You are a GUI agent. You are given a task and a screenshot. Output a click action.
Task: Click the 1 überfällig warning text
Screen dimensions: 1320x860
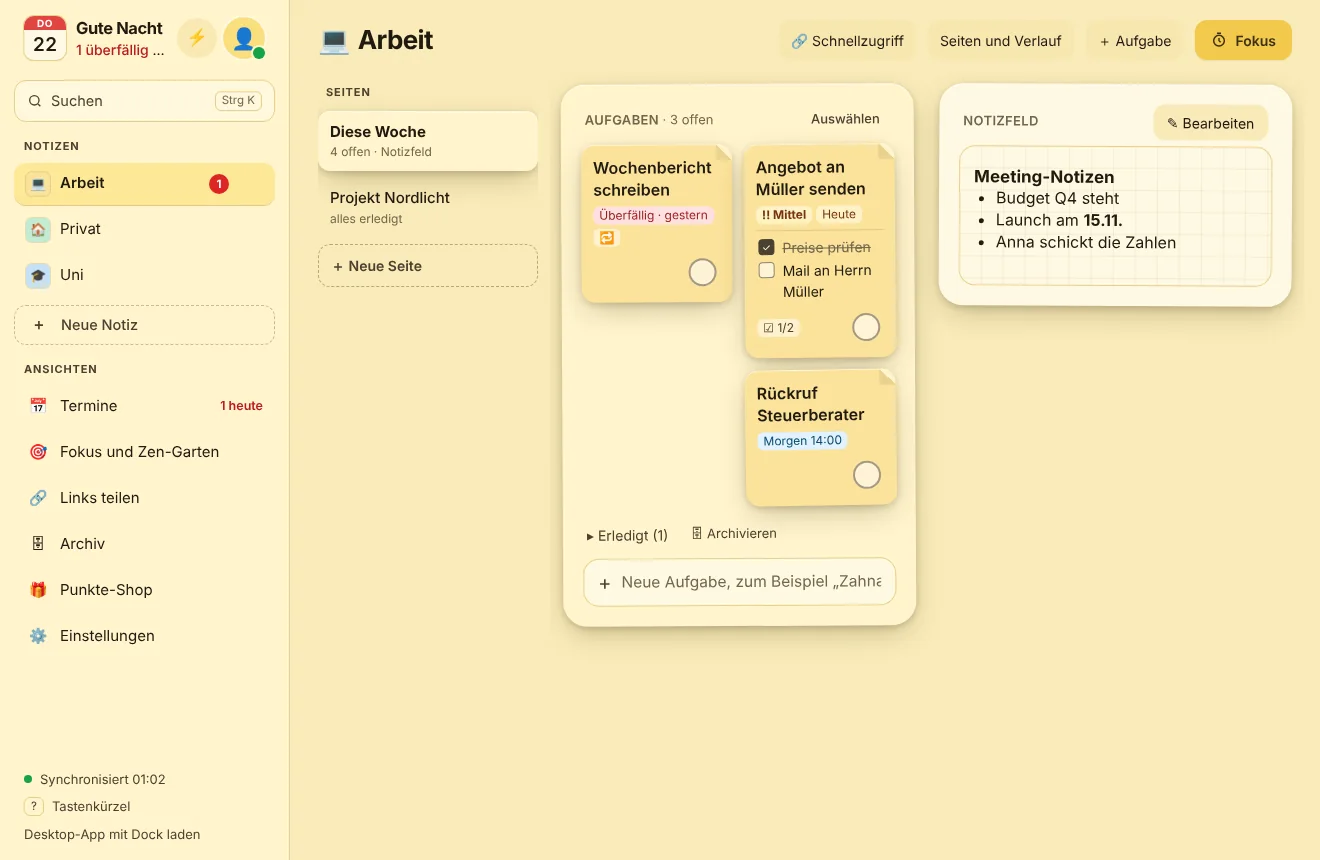[x=120, y=50]
